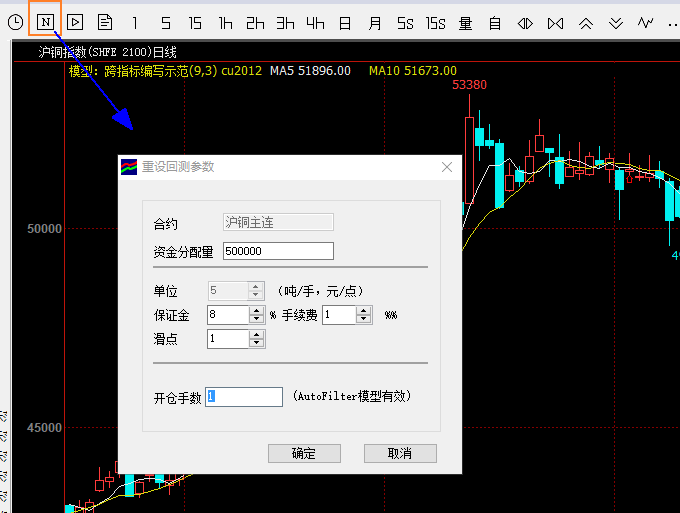Select the 4h timeframe button

(315, 22)
